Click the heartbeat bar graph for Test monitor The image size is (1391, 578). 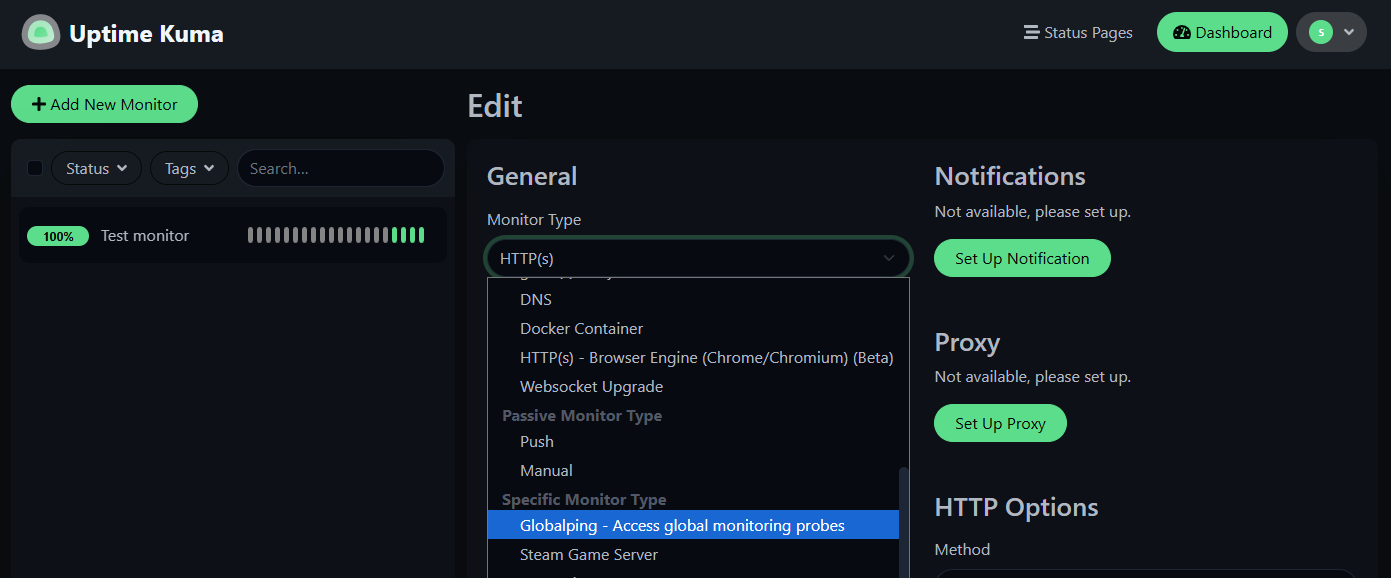coord(336,234)
